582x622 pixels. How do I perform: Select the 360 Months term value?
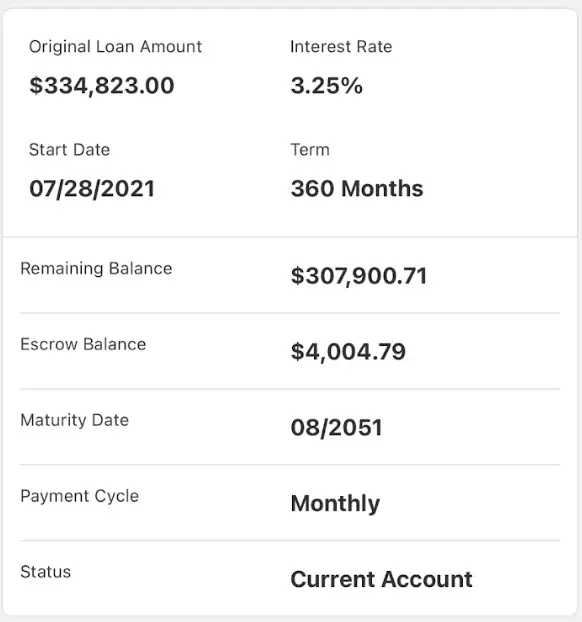[357, 188]
